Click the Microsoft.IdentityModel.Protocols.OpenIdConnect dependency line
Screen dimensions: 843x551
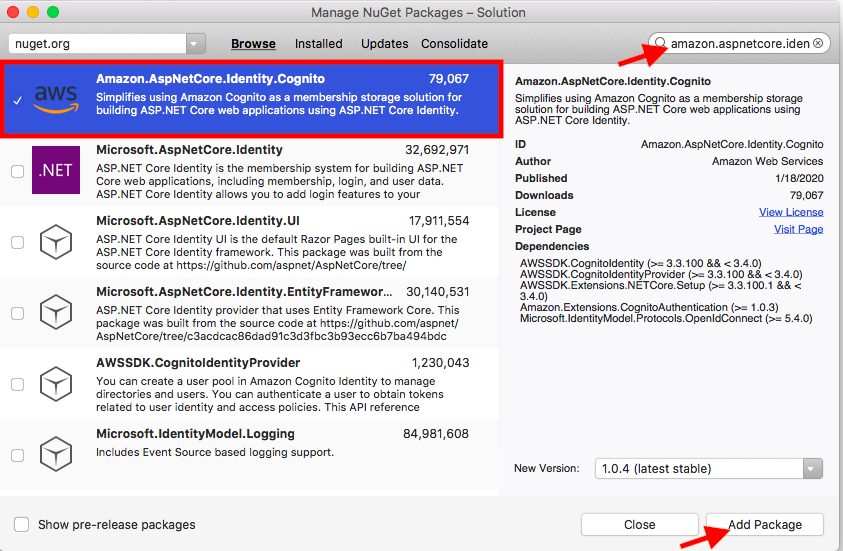[666, 318]
